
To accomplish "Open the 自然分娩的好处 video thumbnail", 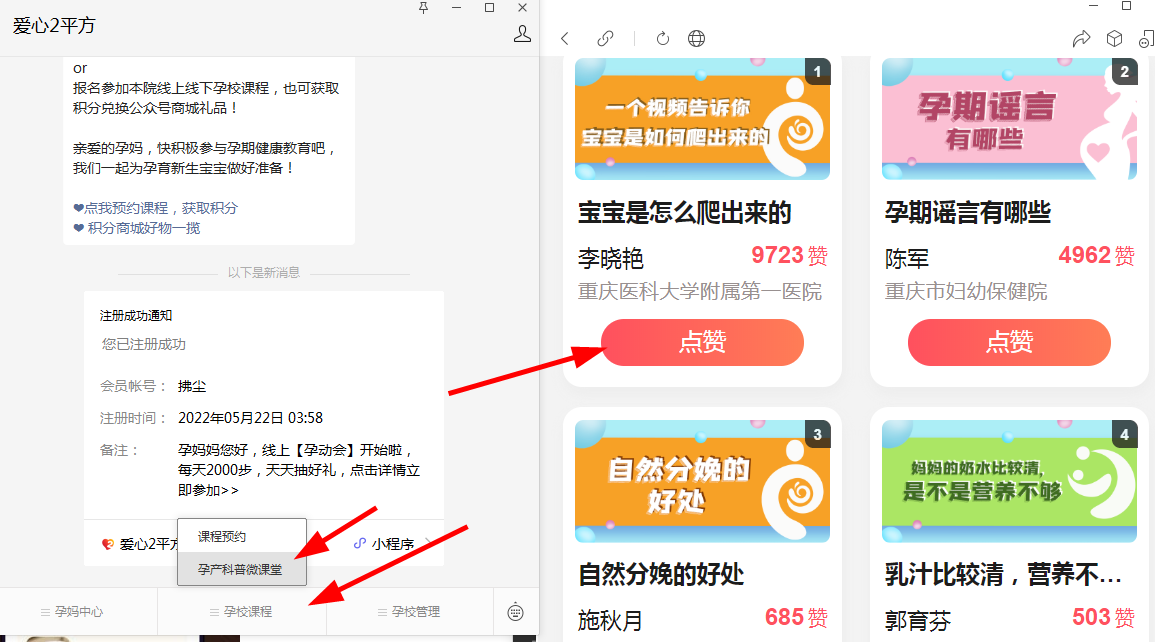I will tap(702, 482).
